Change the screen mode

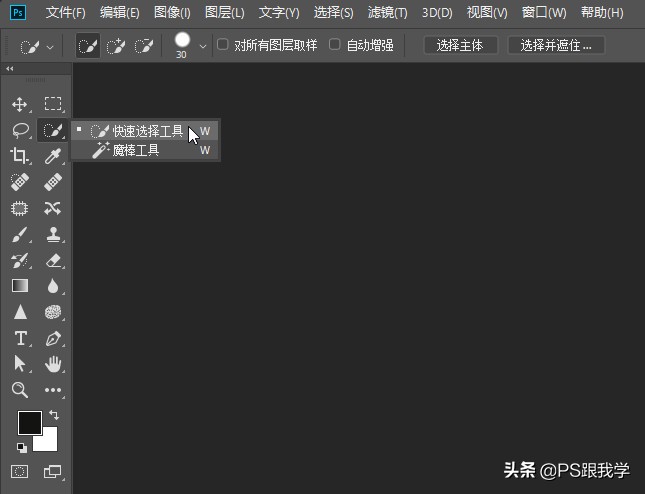[52, 471]
